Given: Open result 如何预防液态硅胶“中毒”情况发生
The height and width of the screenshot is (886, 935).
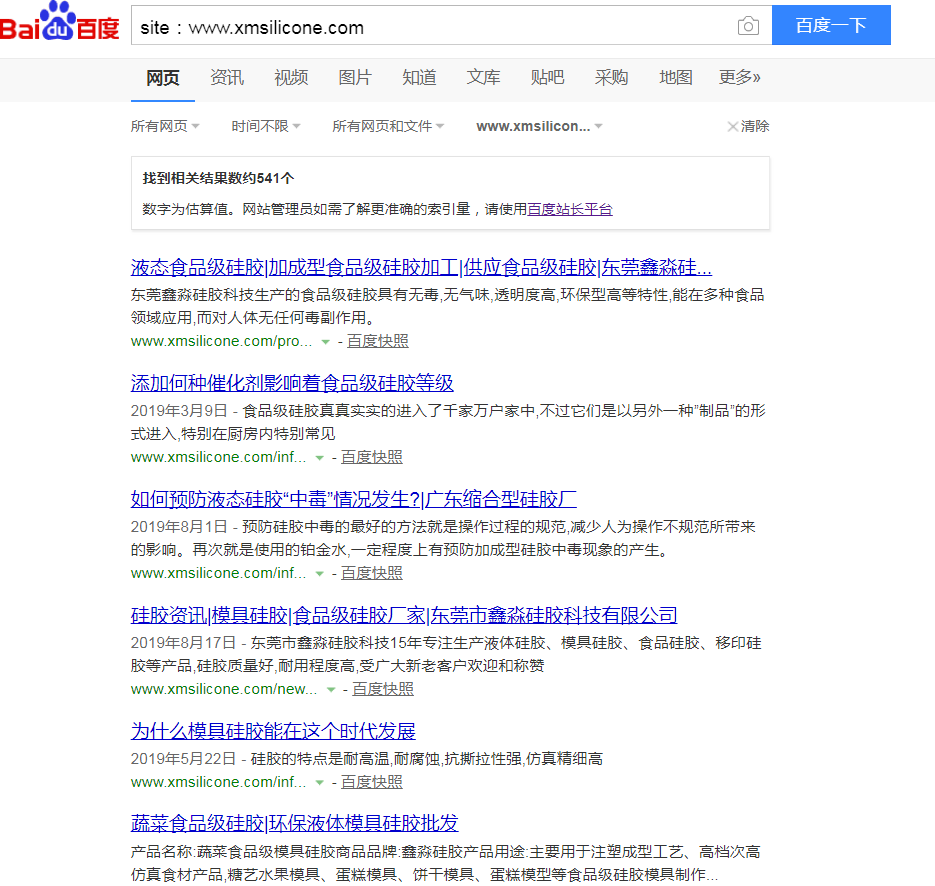Looking at the screenshot, I should tap(354, 499).
